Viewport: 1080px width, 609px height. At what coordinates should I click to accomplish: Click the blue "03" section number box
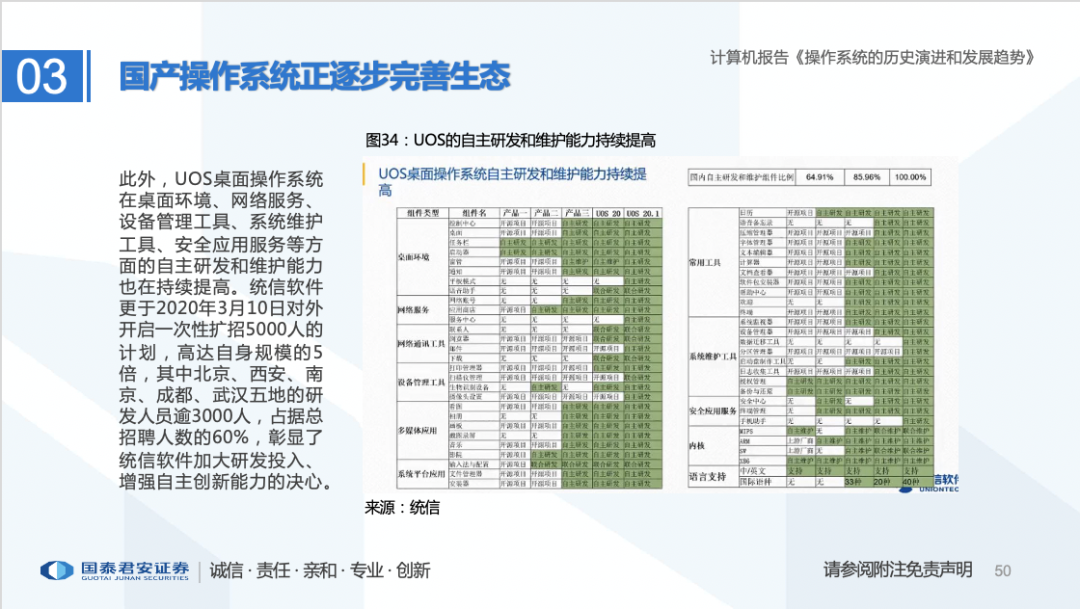pyautogui.click(x=42, y=76)
